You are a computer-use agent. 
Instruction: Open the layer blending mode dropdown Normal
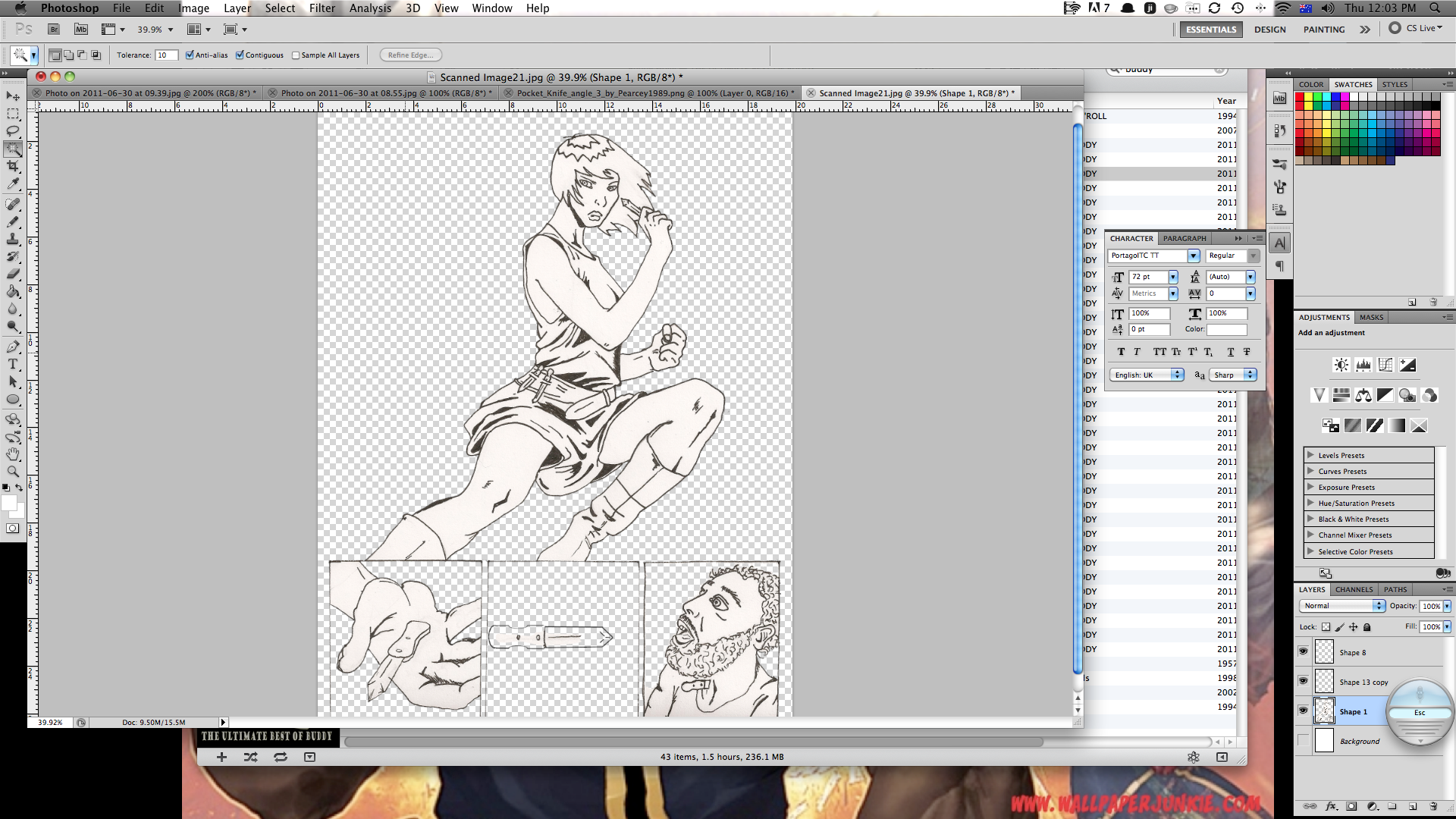tap(1344, 605)
